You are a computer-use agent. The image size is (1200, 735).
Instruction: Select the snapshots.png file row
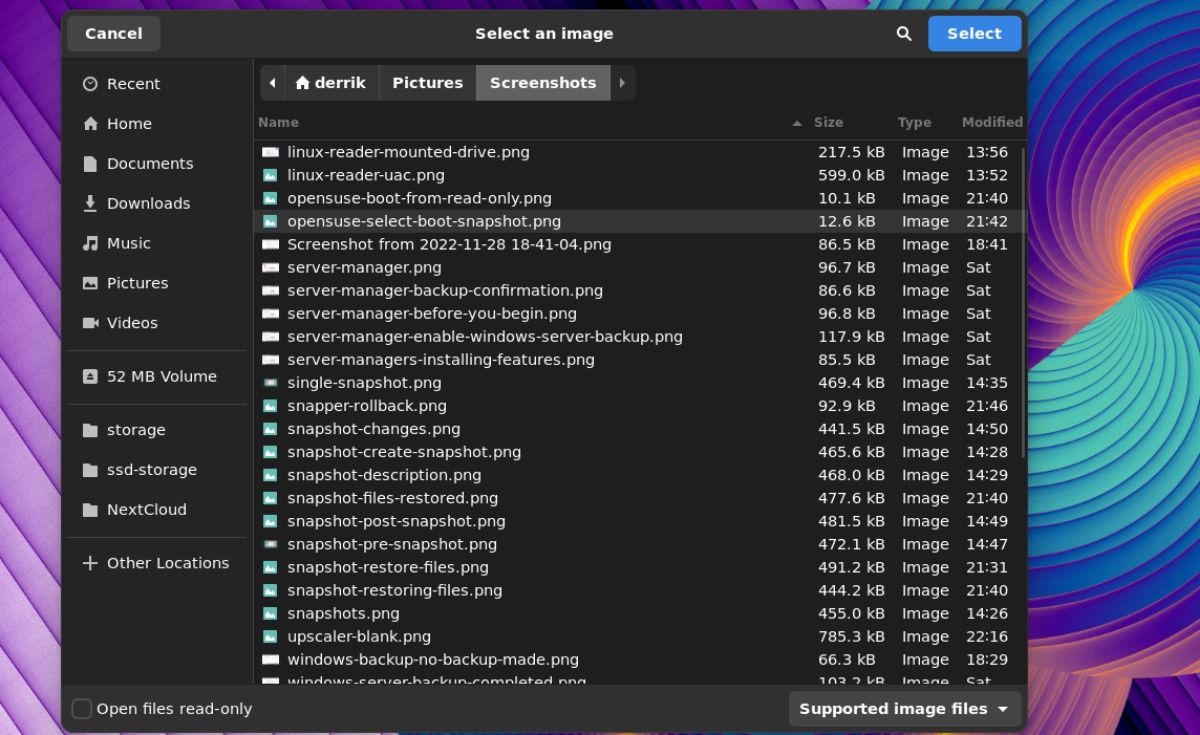(x=344, y=613)
